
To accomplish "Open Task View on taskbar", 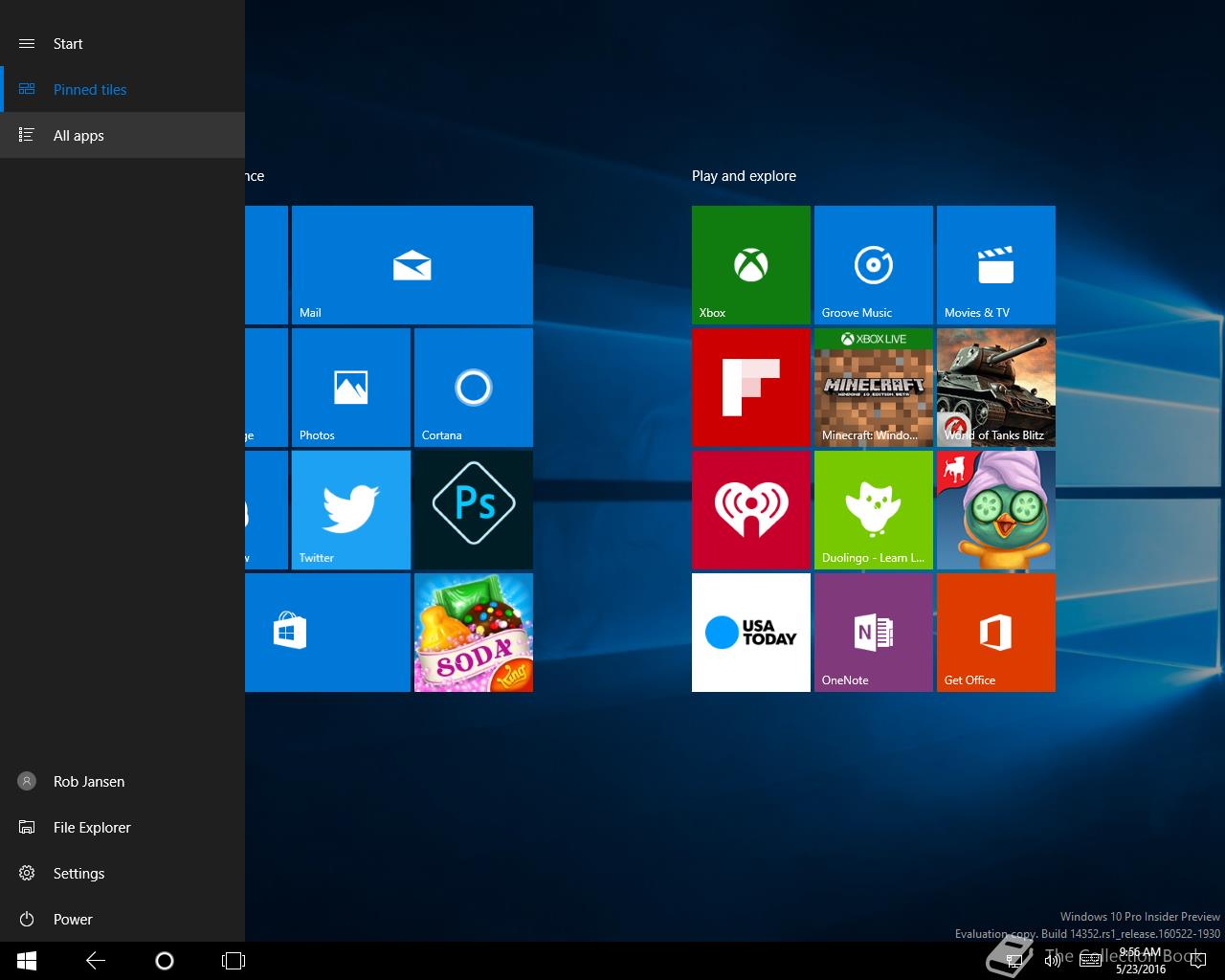I will coord(234,960).
